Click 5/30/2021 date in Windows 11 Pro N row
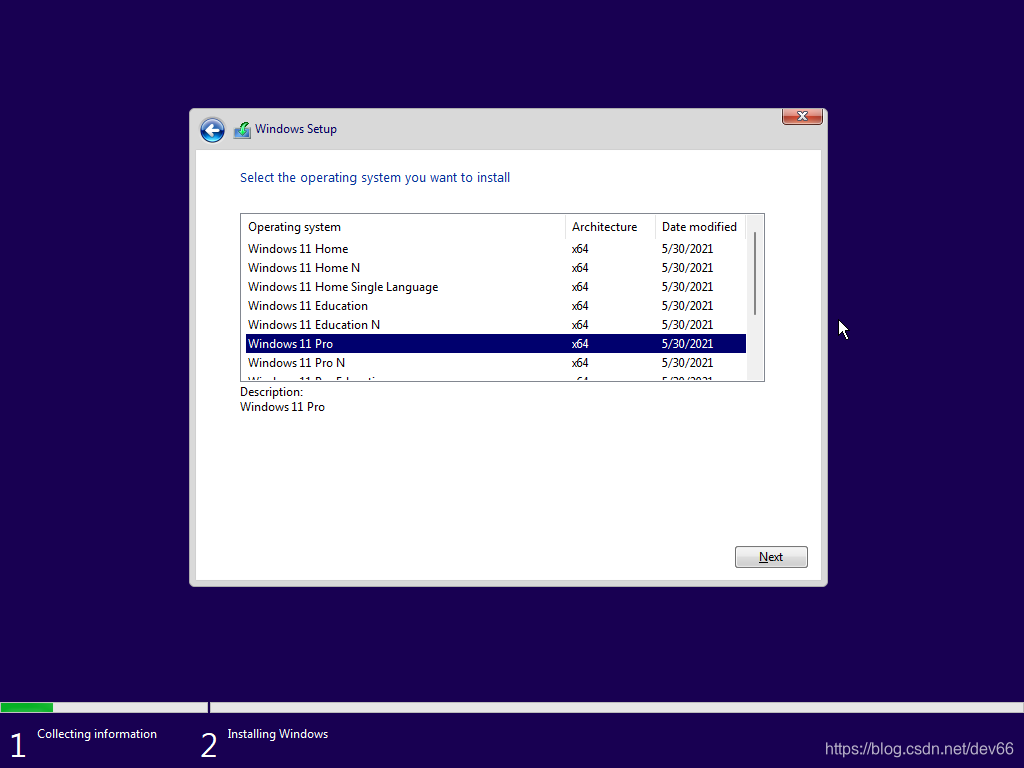Viewport: 1024px width, 768px height. (x=687, y=362)
